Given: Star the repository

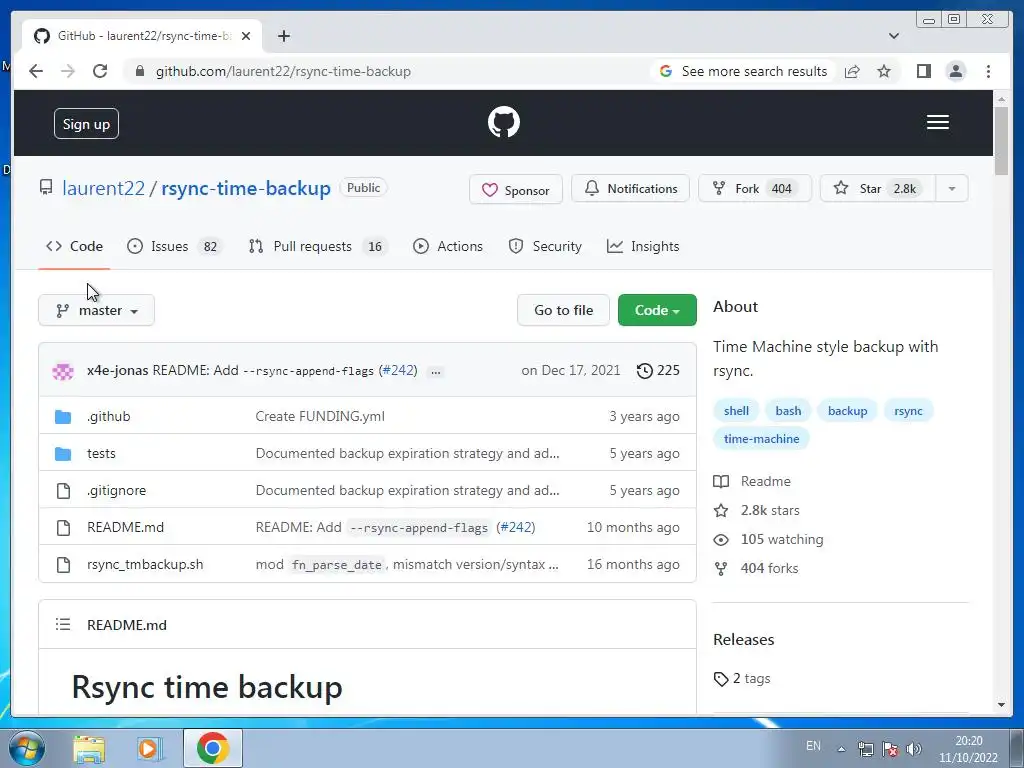Looking at the screenshot, I should point(878,189).
